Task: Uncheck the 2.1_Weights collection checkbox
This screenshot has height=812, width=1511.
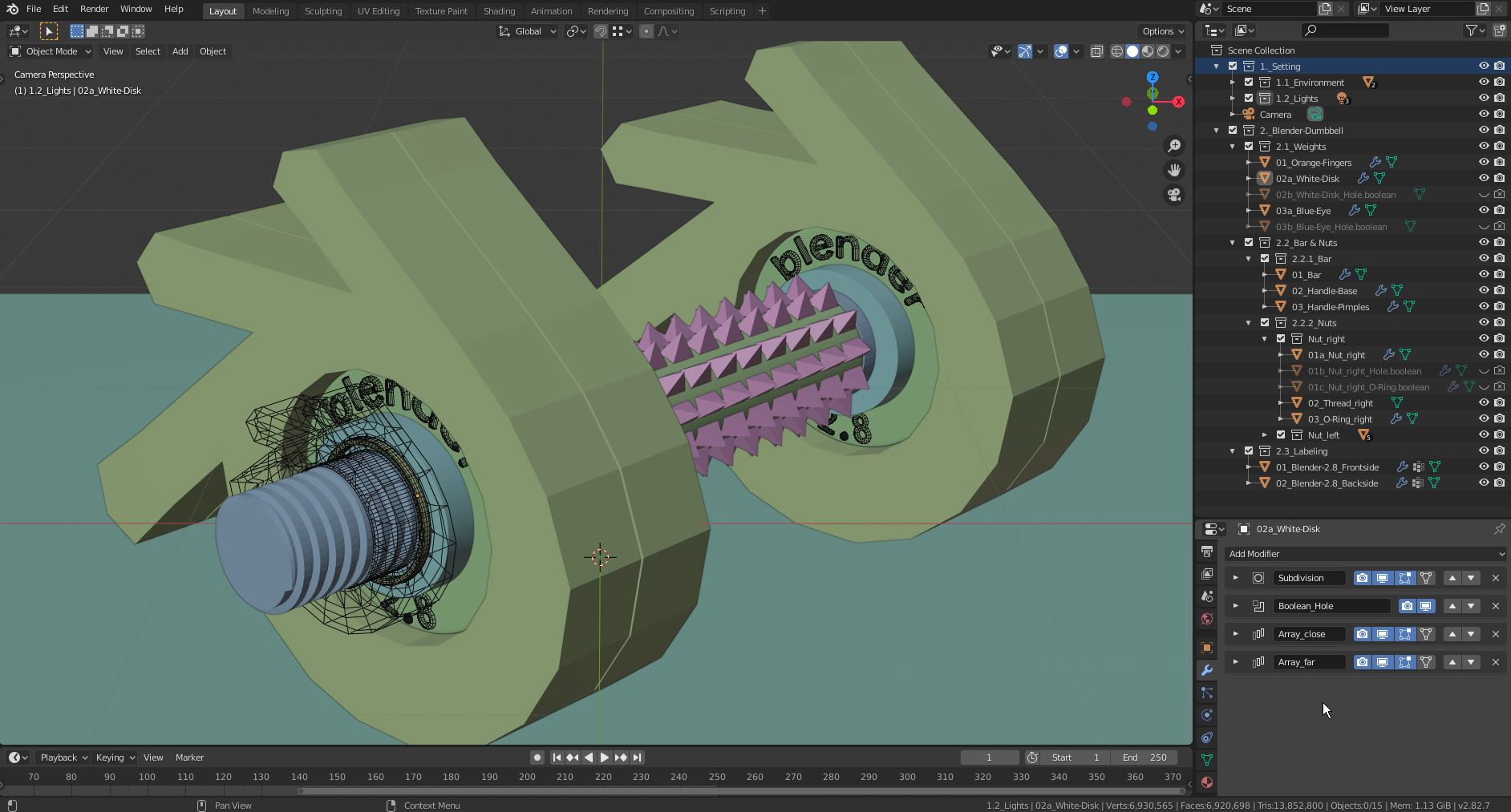Action: 1249,146
